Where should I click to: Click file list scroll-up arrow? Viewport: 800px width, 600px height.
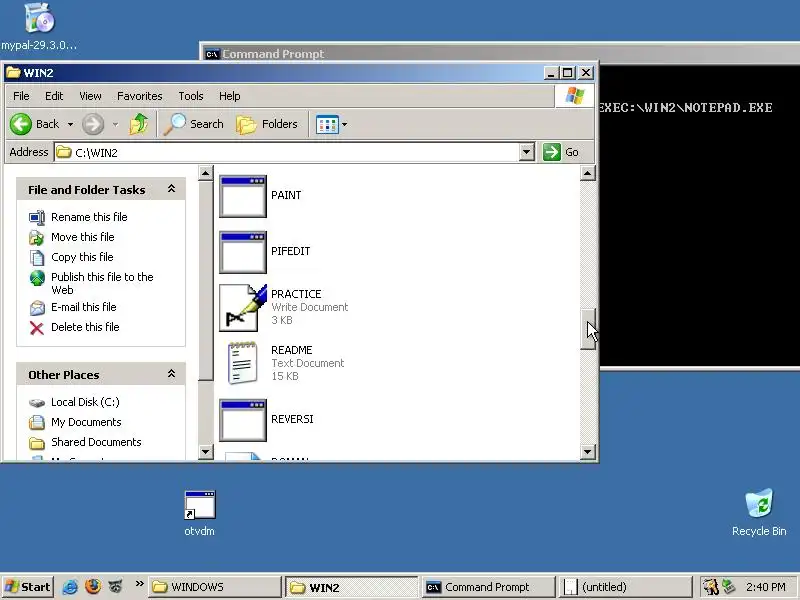(588, 173)
